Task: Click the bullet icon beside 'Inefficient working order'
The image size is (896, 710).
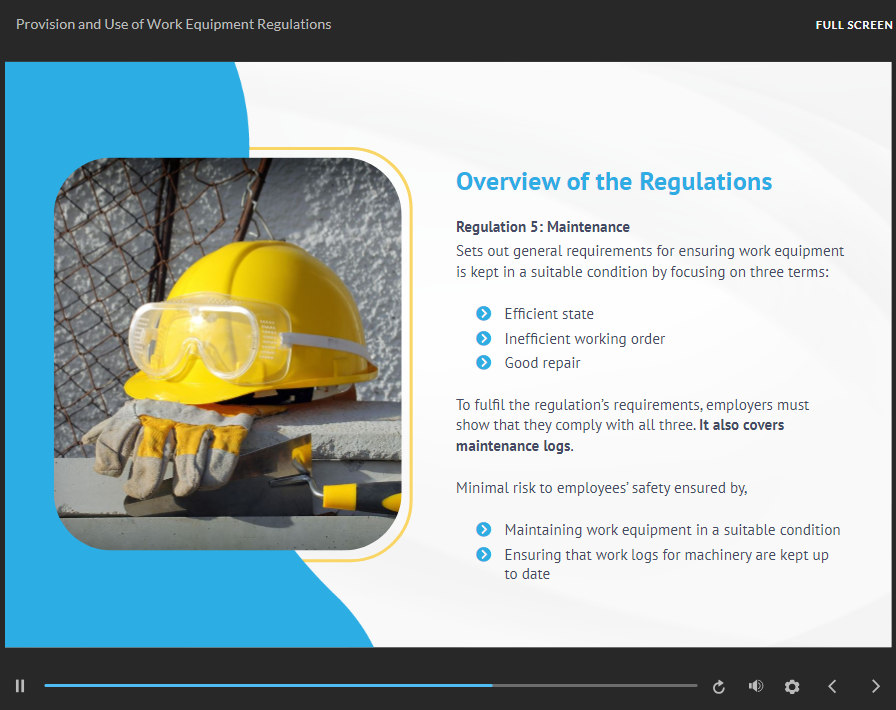Action: [x=483, y=338]
